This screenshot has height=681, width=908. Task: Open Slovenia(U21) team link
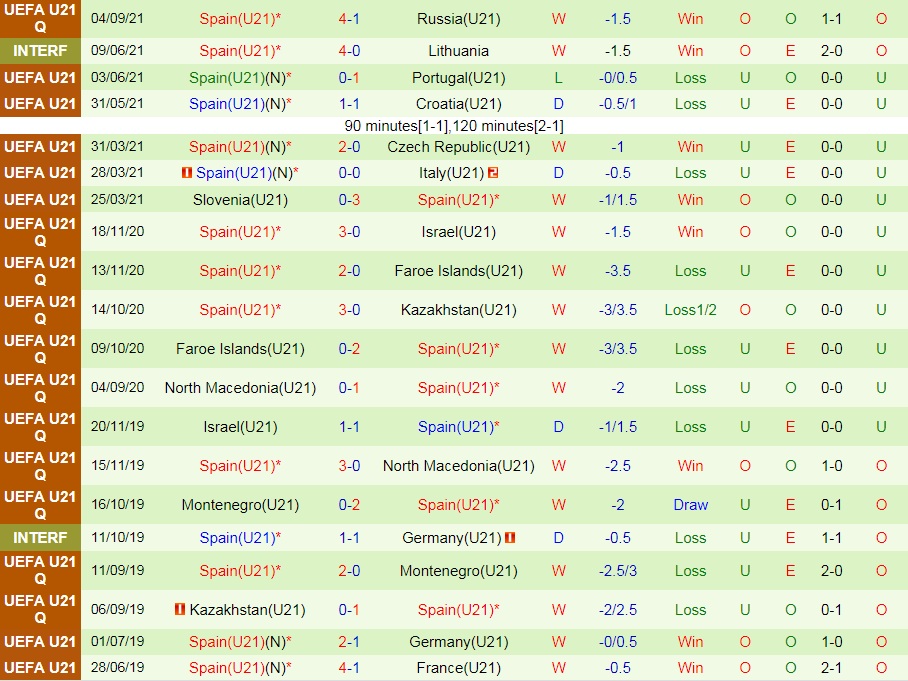[x=240, y=200]
